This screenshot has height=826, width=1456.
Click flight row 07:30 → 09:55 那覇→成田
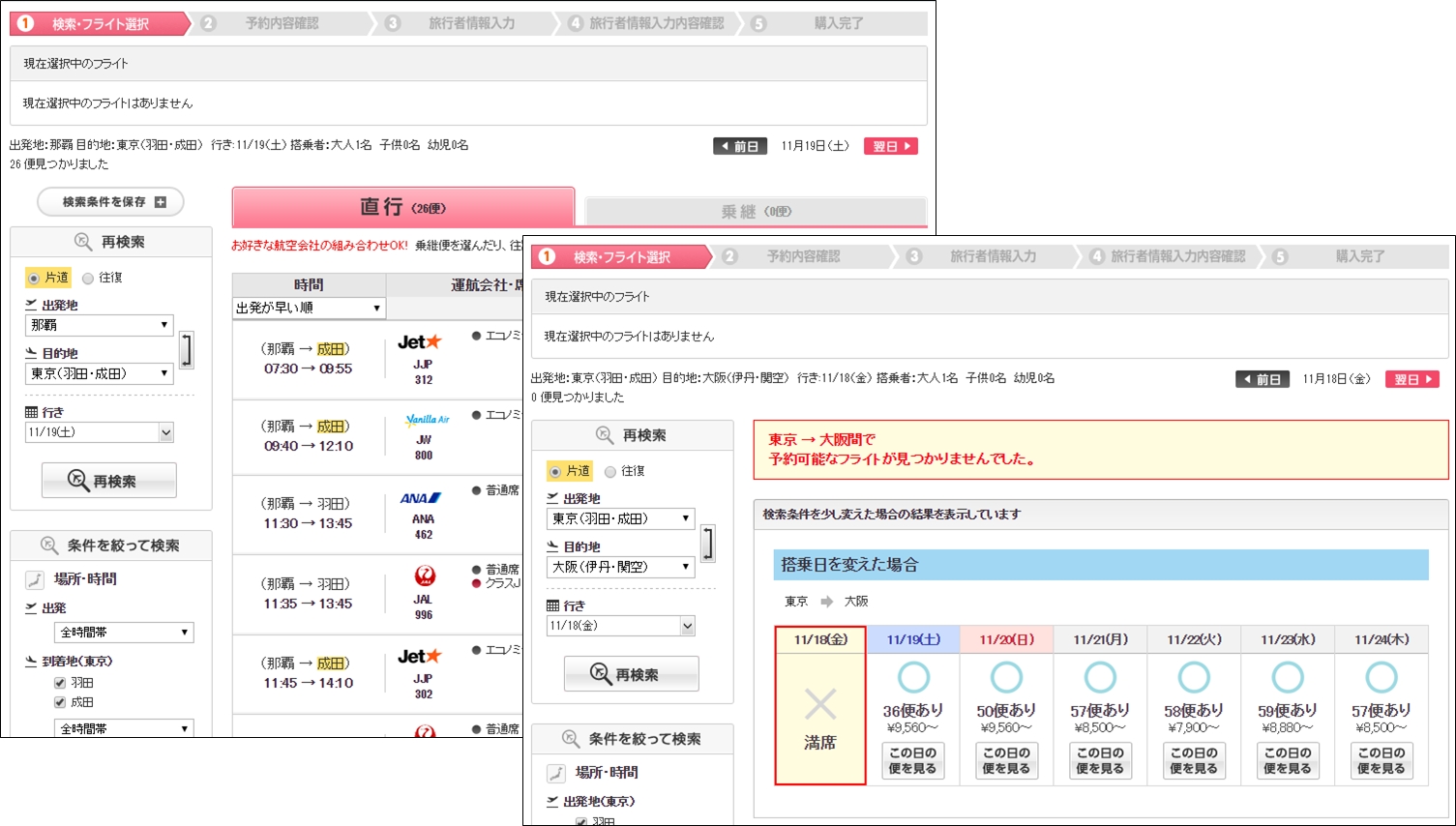point(377,360)
